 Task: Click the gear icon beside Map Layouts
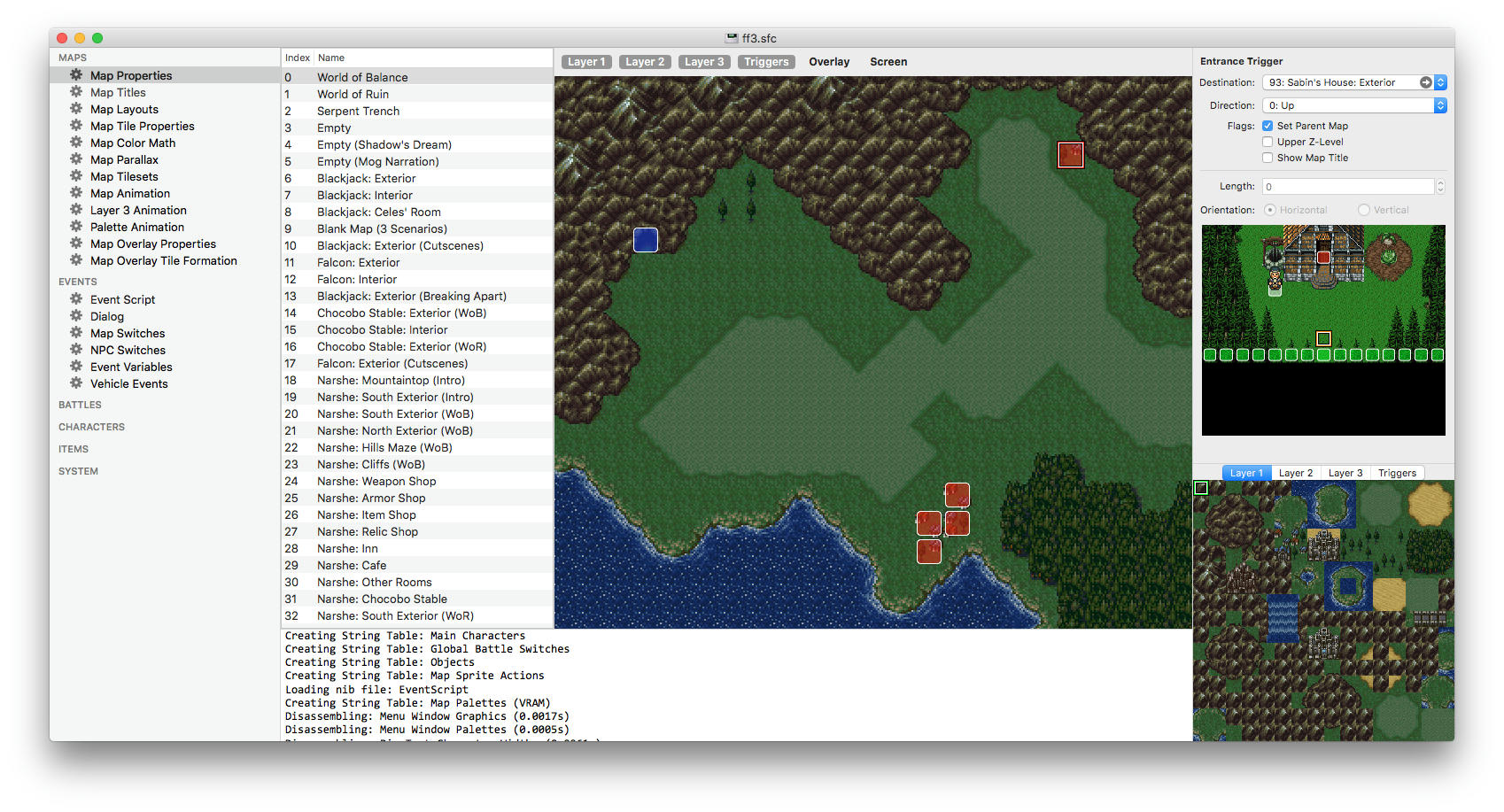pos(76,109)
